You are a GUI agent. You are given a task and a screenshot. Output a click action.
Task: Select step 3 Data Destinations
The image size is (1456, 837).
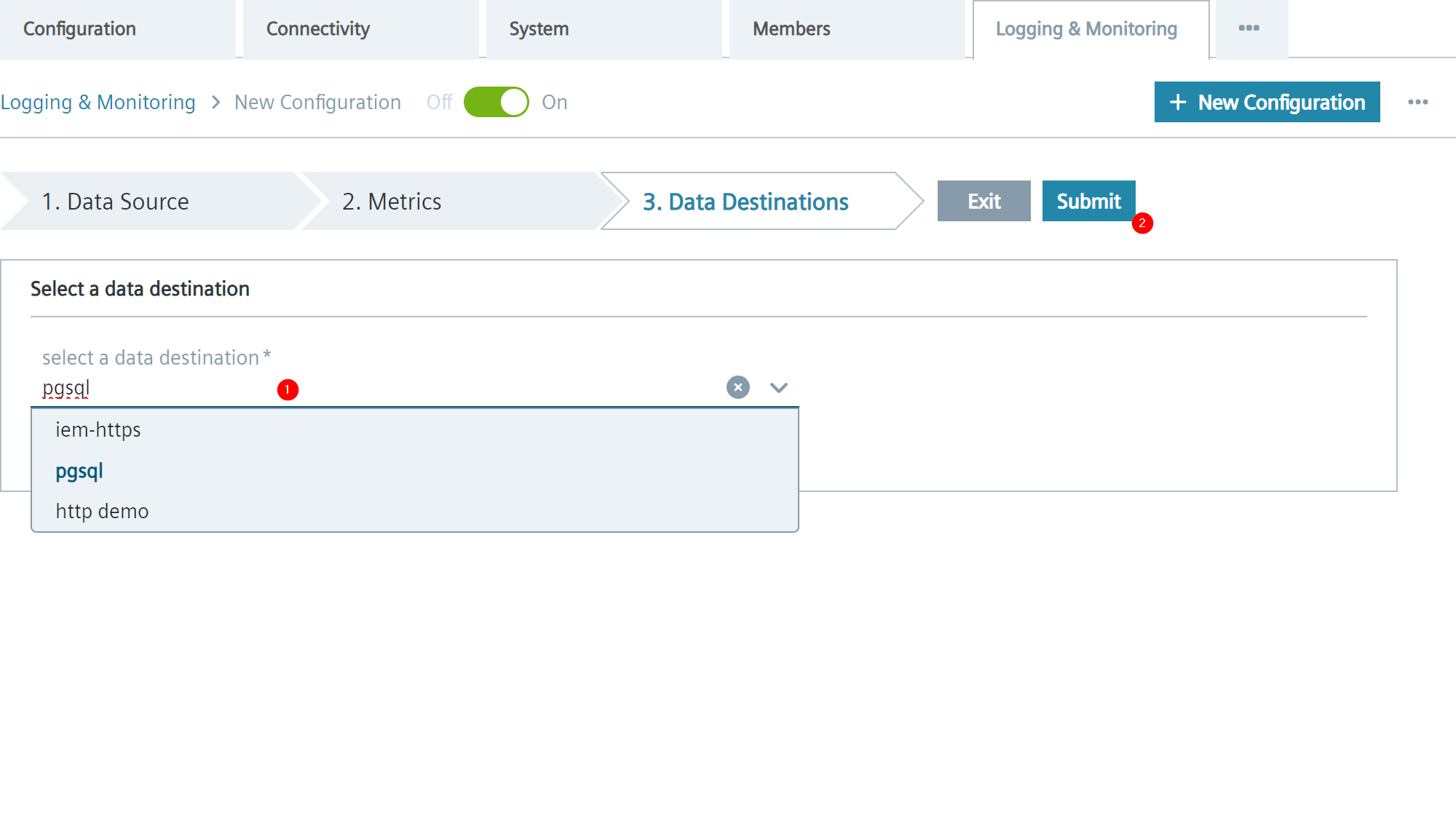745,202
